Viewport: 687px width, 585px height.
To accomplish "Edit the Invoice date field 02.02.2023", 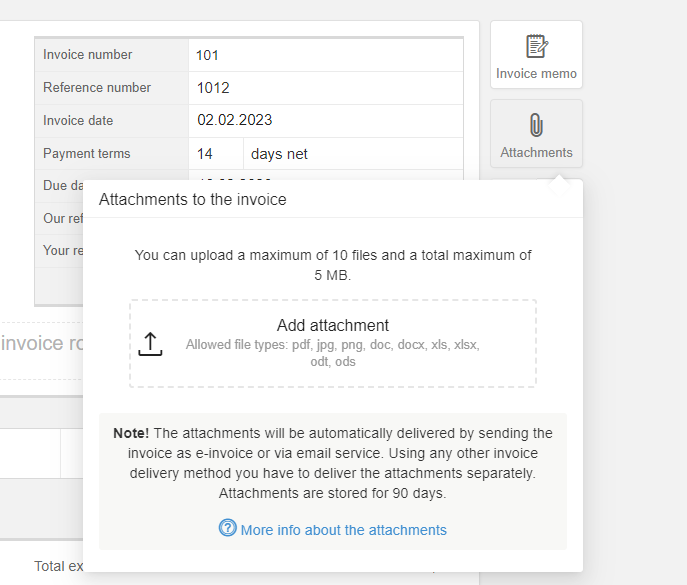I will tap(326, 121).
